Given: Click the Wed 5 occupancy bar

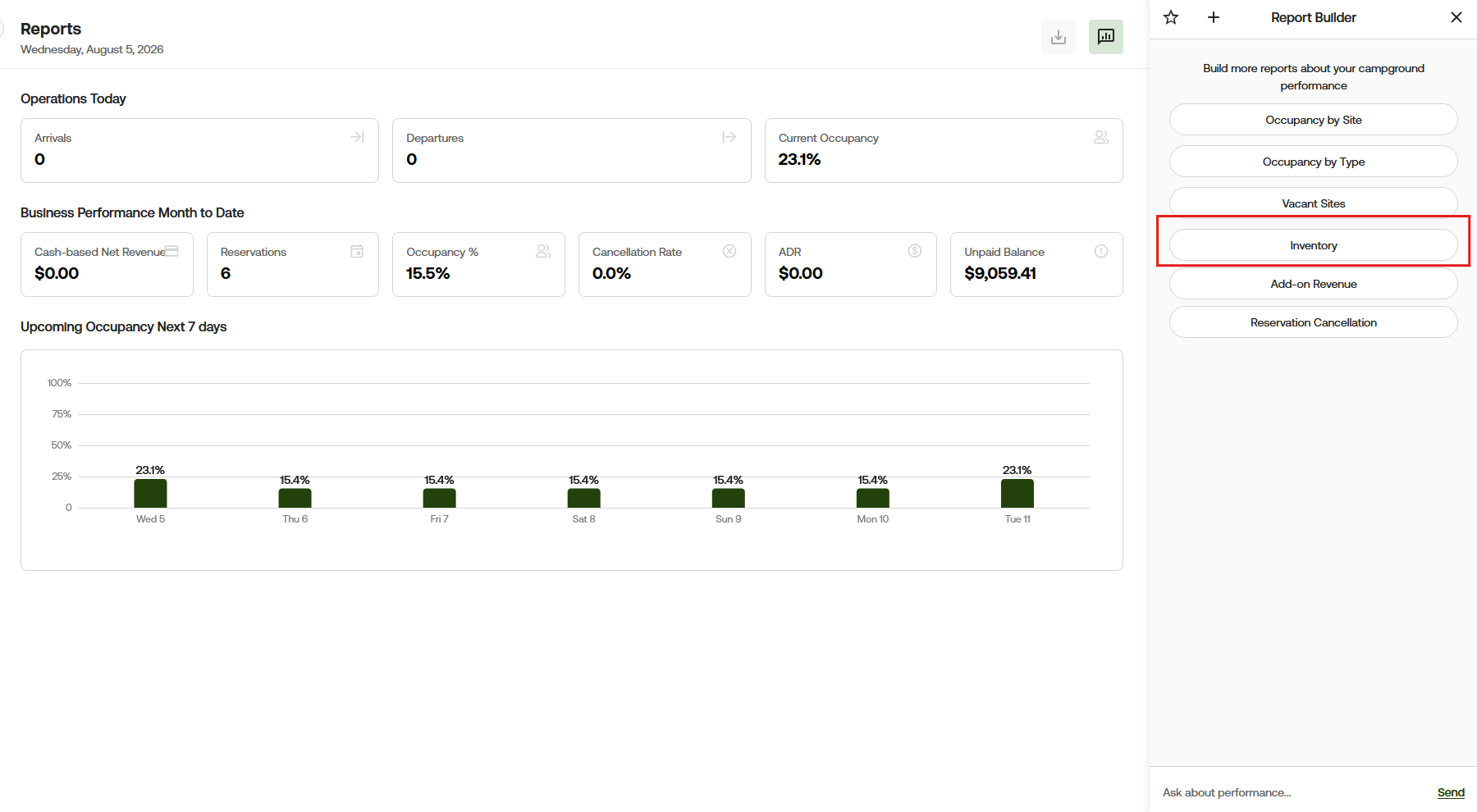Looking at the screenshot, I should point(150,493).
